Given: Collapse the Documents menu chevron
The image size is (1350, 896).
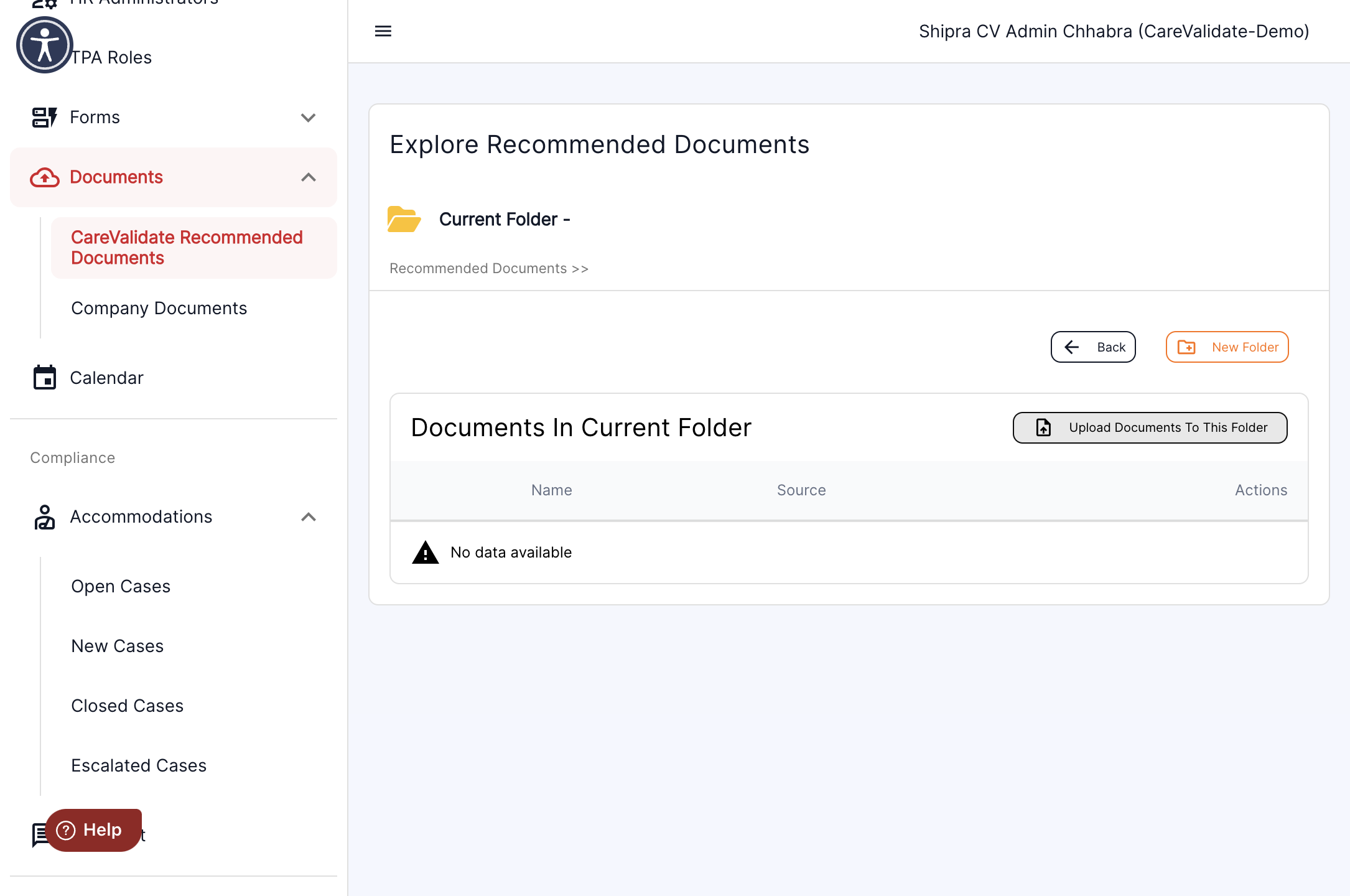Looking at the screenshot, I should [309, 177].
